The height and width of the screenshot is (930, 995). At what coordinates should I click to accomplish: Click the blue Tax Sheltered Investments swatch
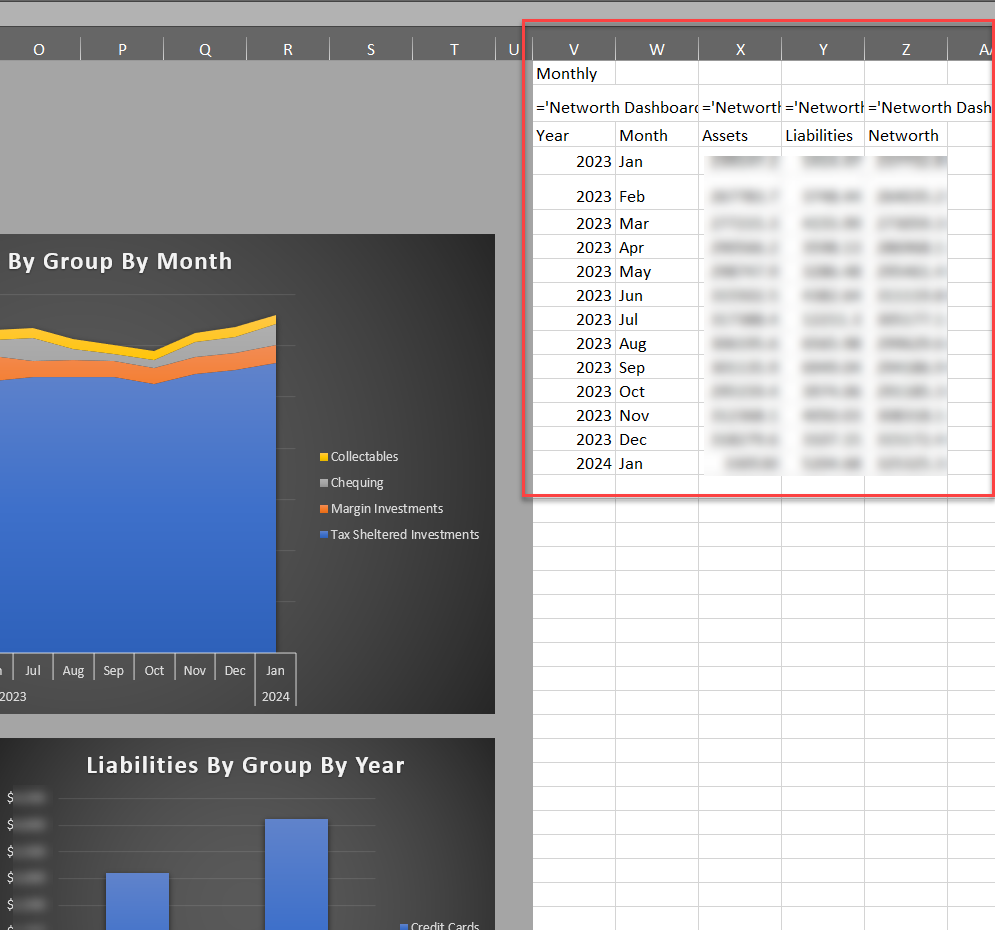tap(324, 535)
